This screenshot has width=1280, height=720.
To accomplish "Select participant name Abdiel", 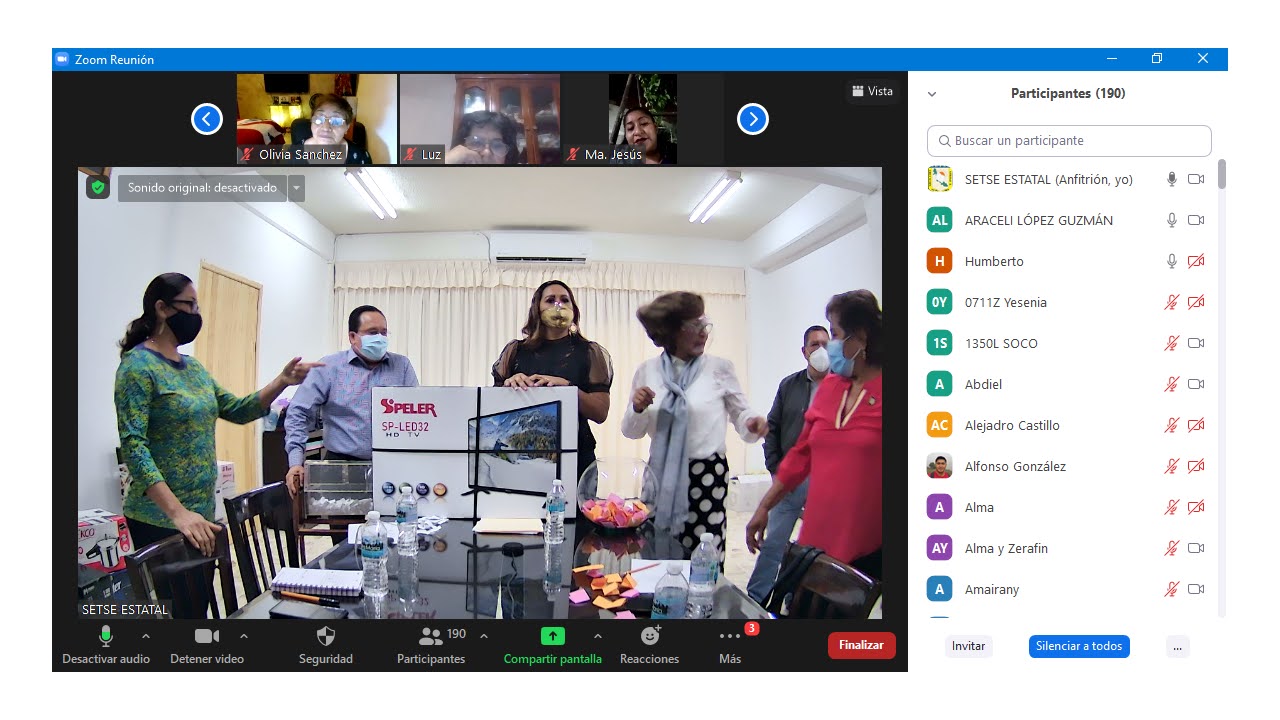I will point(983,384).
